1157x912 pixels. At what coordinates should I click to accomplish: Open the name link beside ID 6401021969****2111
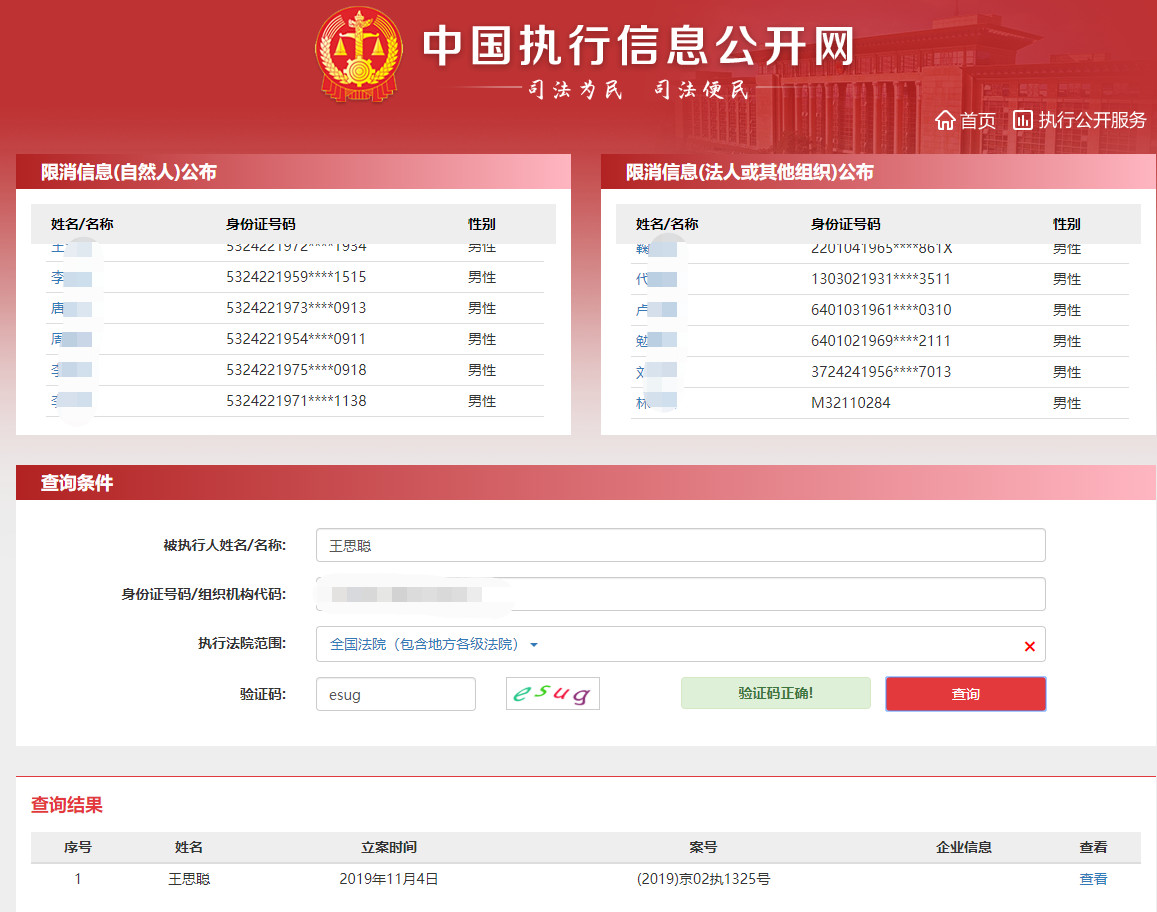(x=656, y=342)
